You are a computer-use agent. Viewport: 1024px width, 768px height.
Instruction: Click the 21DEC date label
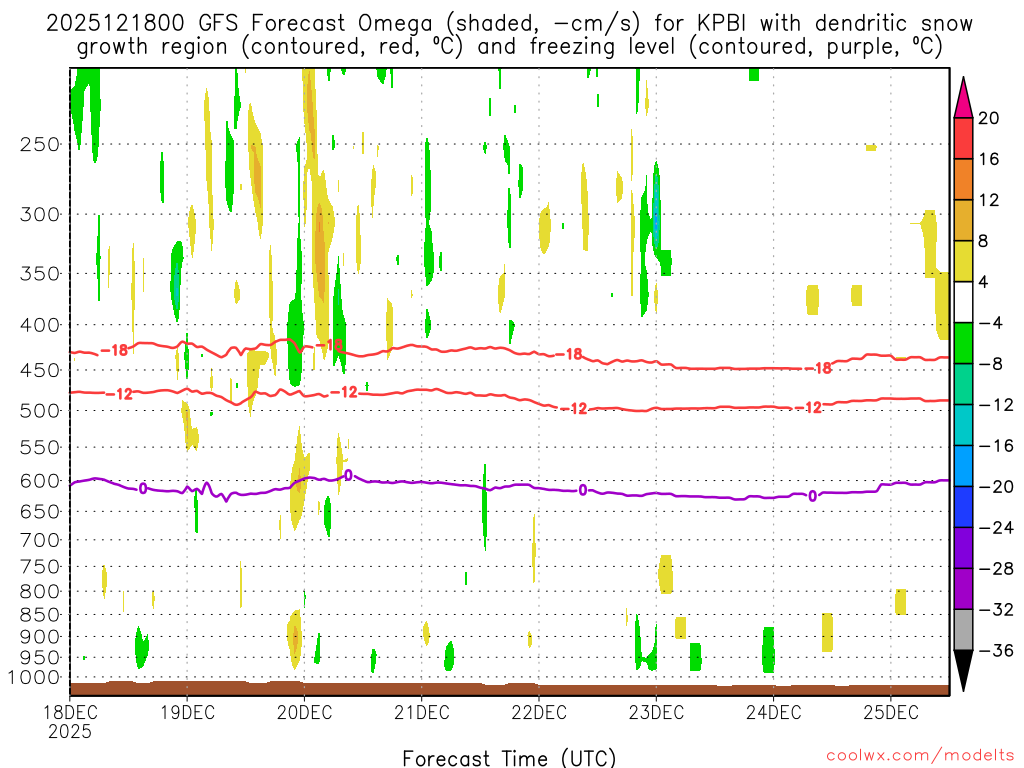coord(422,712)
